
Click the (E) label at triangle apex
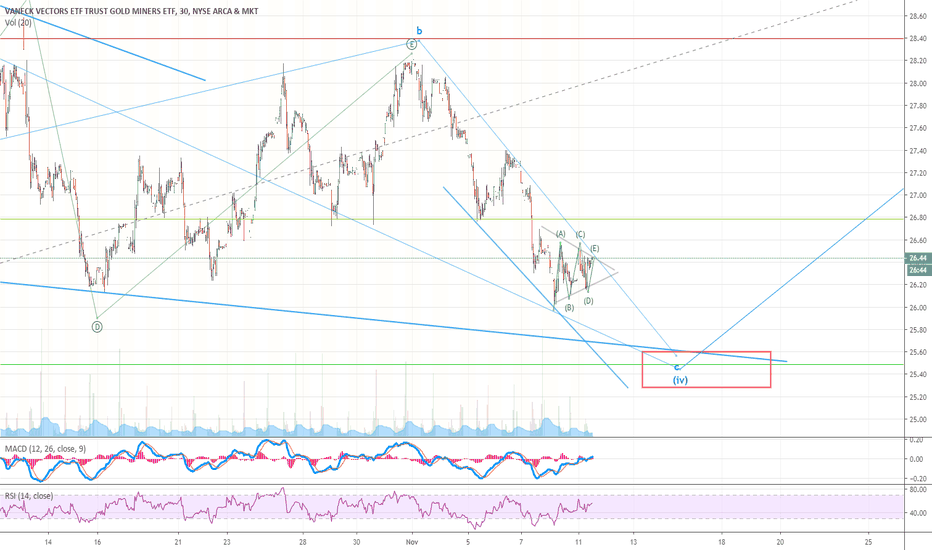(x=595, y=249)
